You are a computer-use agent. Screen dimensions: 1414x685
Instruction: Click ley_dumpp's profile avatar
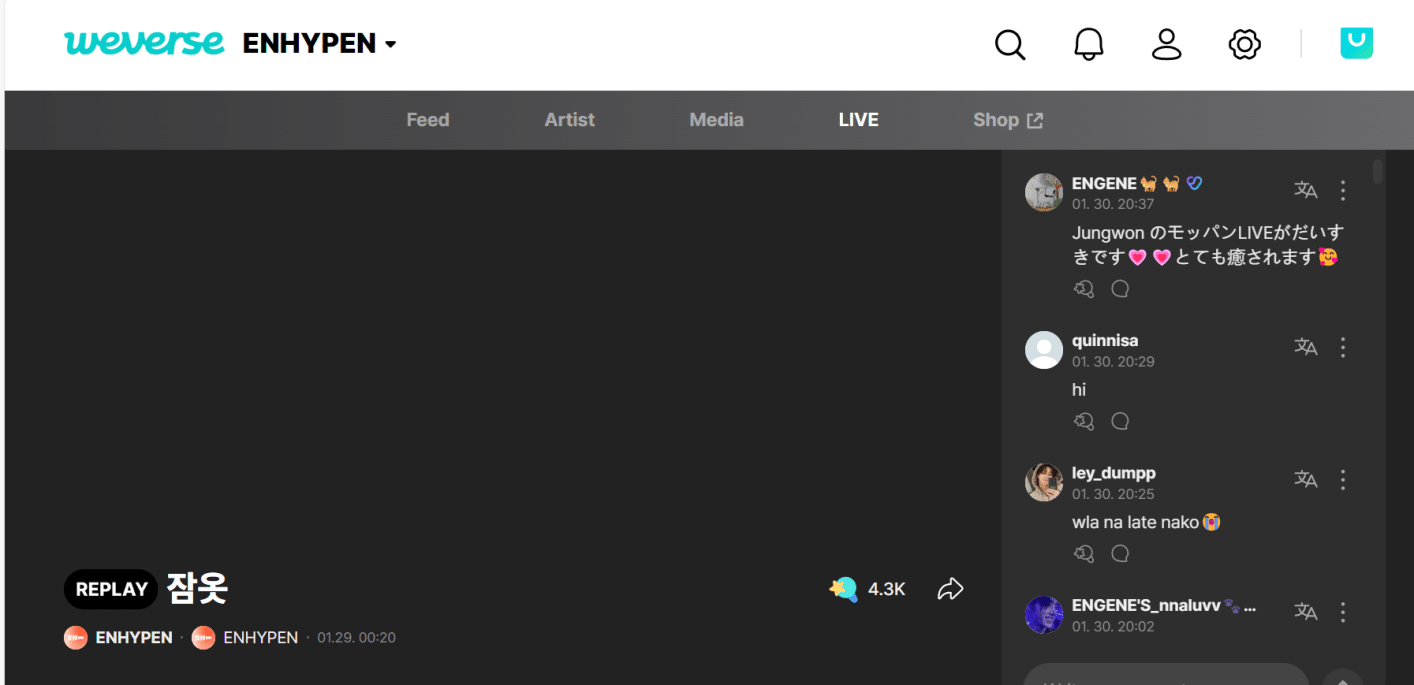[1044, 482]
